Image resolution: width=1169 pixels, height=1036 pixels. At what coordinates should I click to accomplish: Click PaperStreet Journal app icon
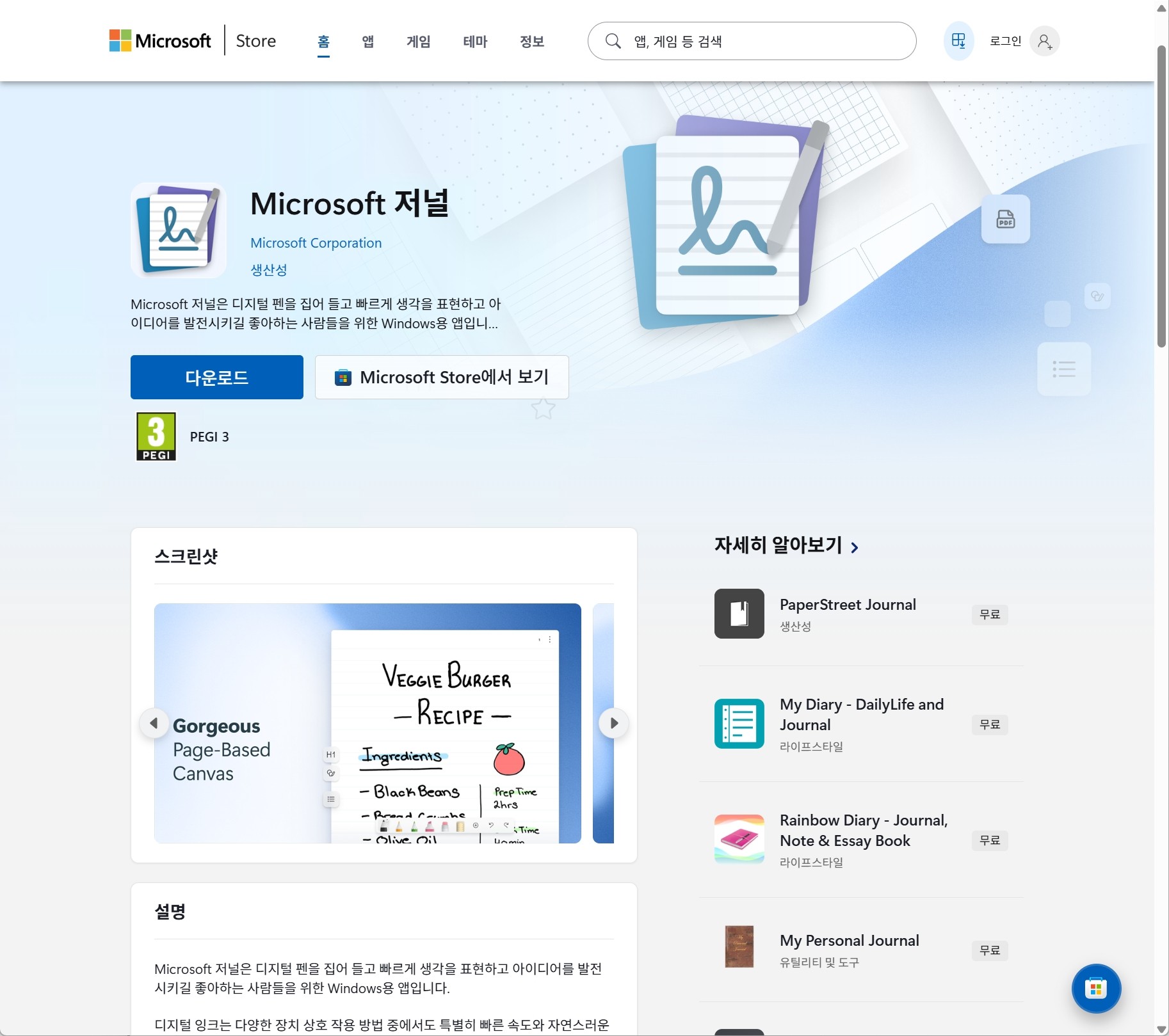pos(739,614)
